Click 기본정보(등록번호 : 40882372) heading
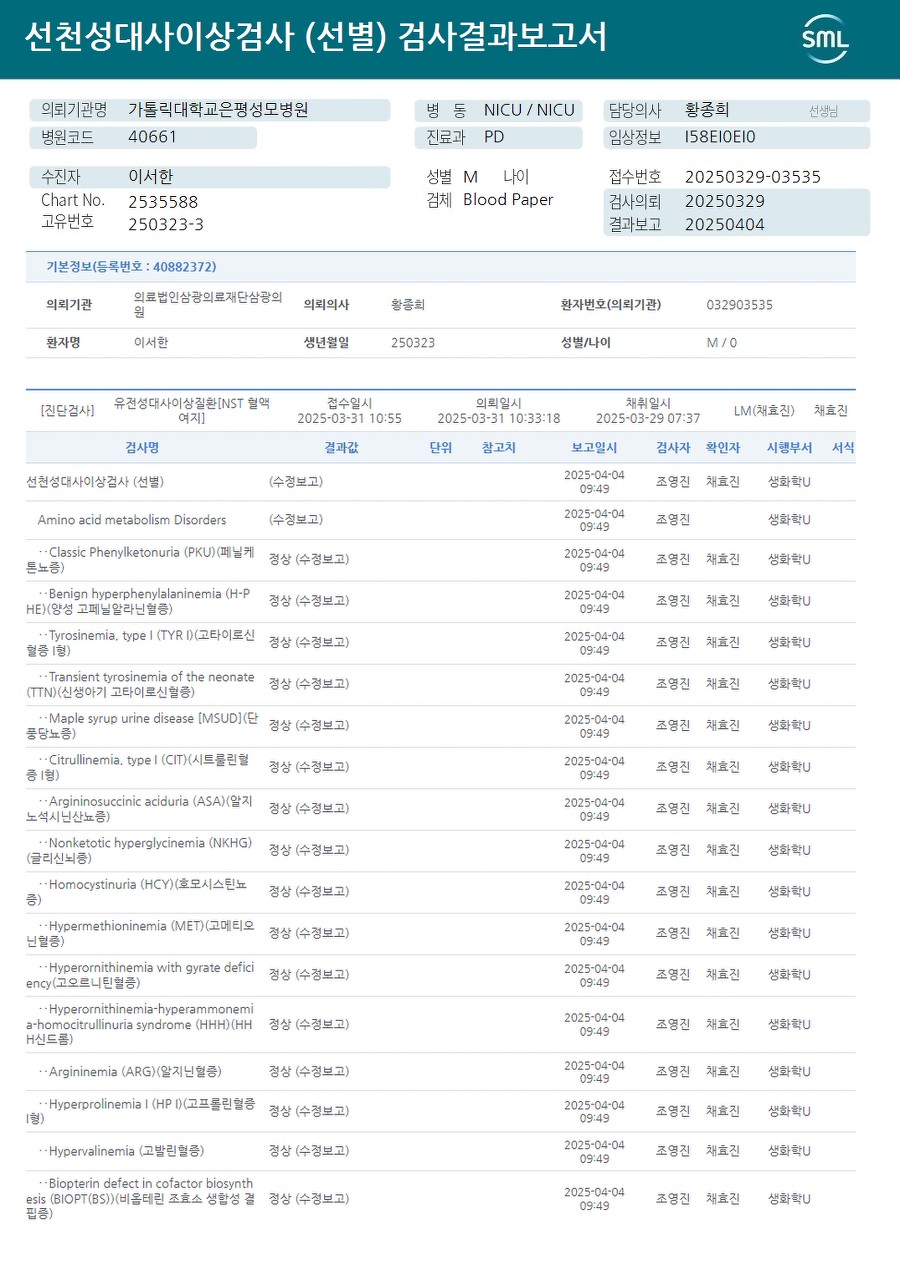Viewport: 900px width, 1271px height. pyautogui.click(x=131, y=267)
